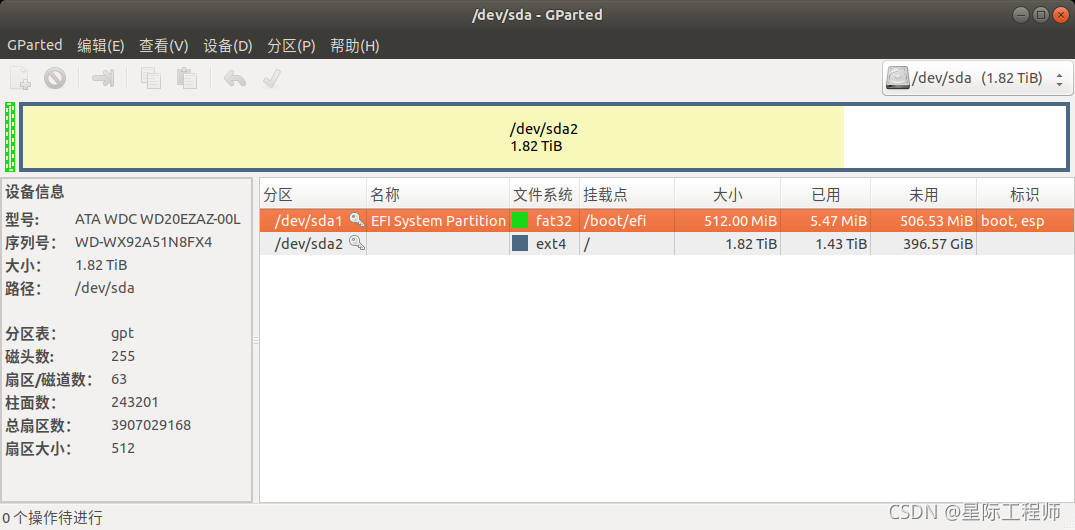Open the 查看(V) menu
Screen dimensions: 1075x530
164,46
